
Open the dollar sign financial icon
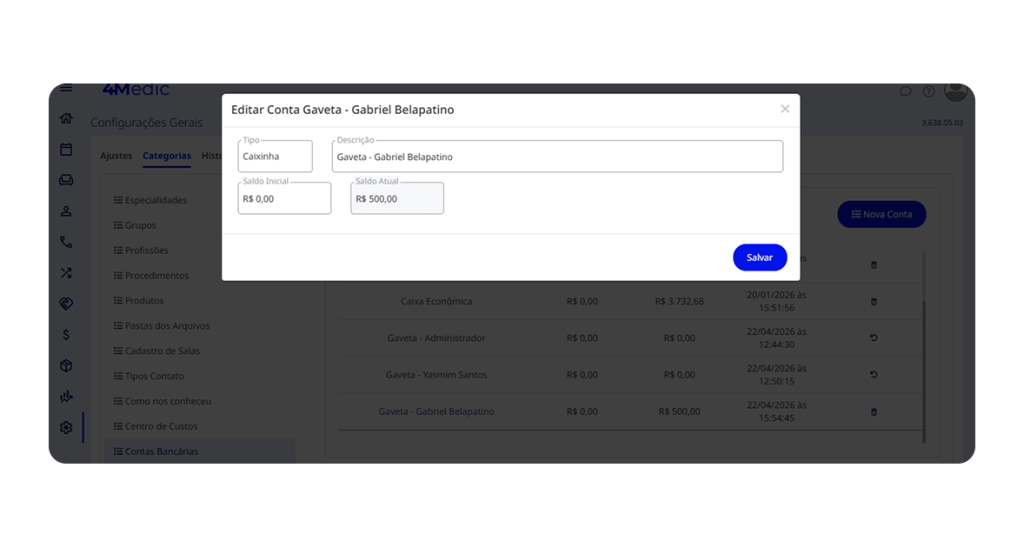(x=66, y=334)
